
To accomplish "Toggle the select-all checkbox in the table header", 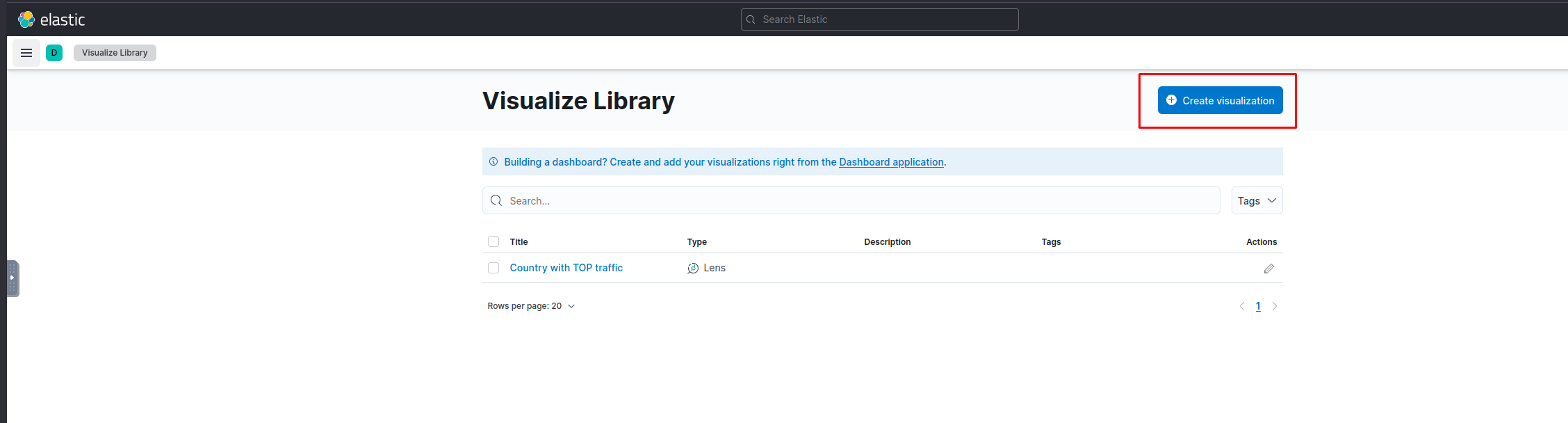I will pyautogui.click(x=493, y=241).
